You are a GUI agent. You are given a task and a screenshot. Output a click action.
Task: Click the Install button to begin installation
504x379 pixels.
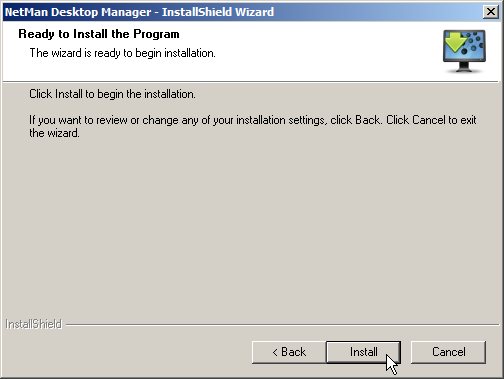(363, 352)
